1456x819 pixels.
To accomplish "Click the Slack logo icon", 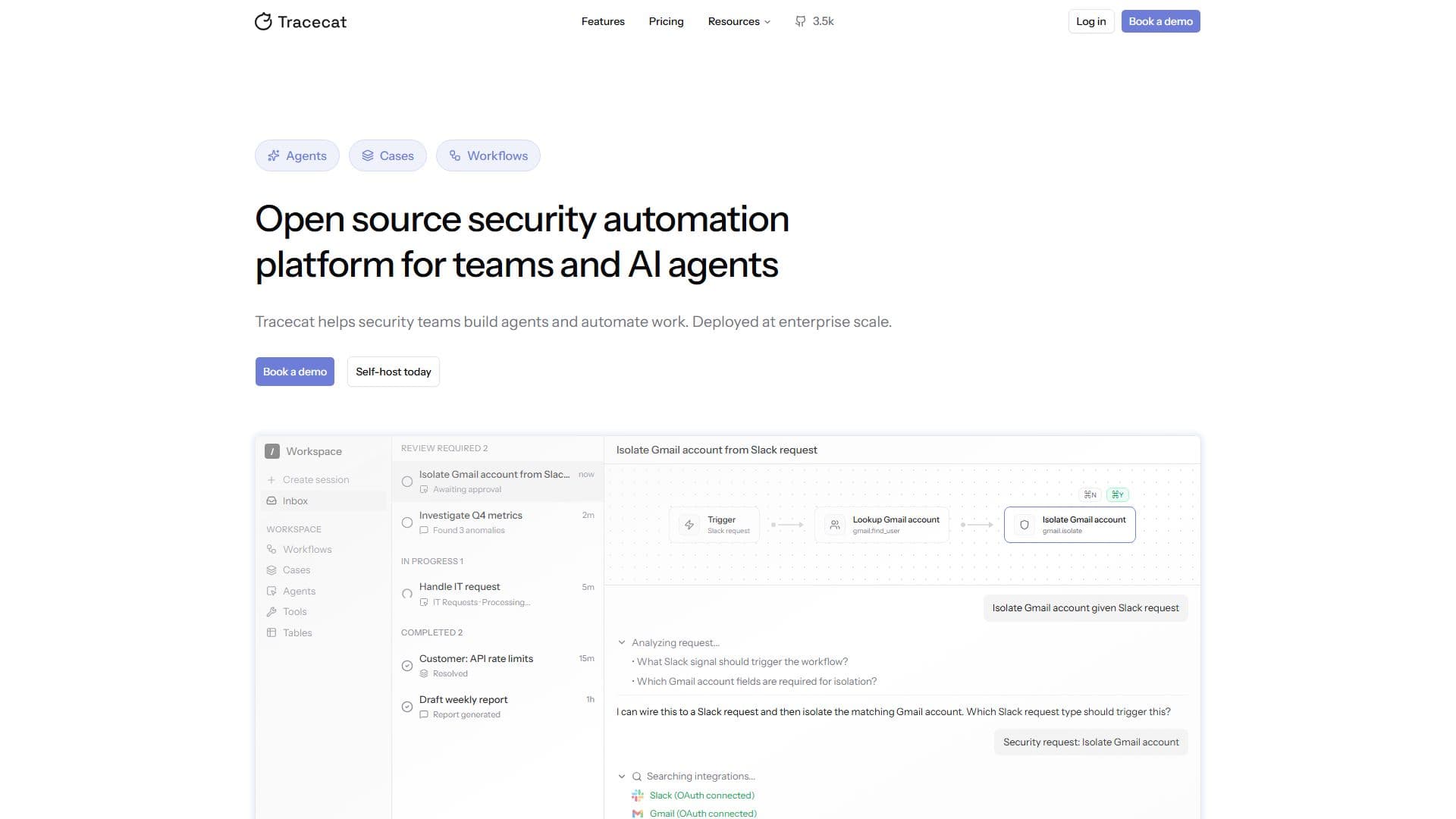I will [x=638, y=795].
